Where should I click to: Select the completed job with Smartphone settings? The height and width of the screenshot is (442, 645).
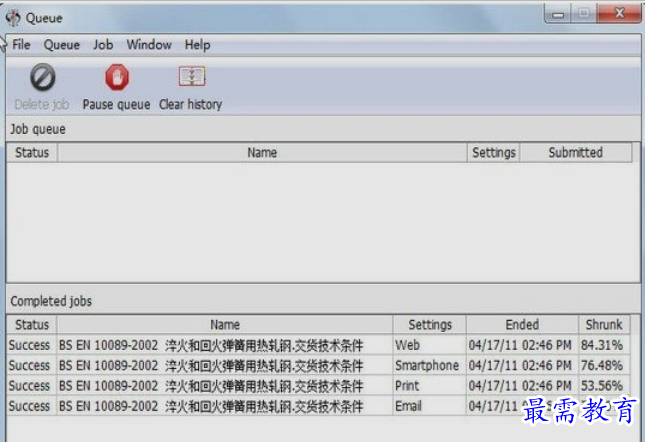click(x=318, y=365)
